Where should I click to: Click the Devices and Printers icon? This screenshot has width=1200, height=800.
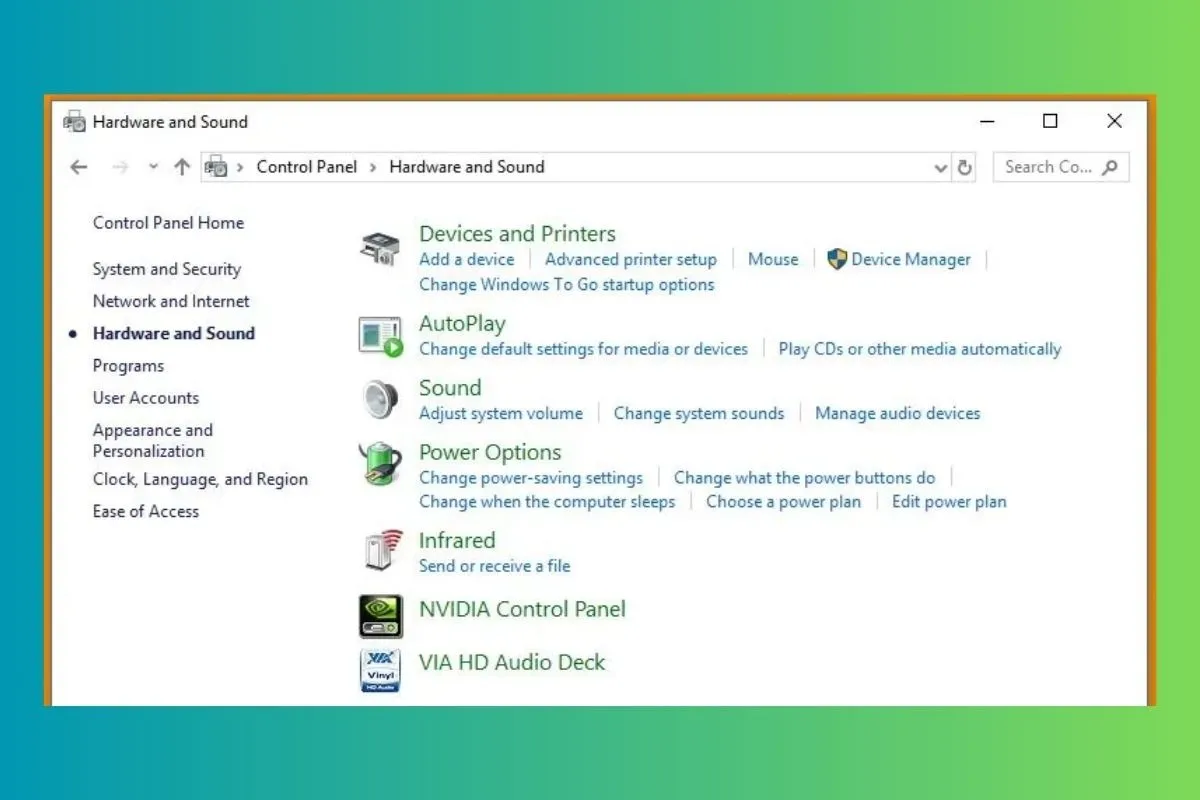[x=380, y=247]
